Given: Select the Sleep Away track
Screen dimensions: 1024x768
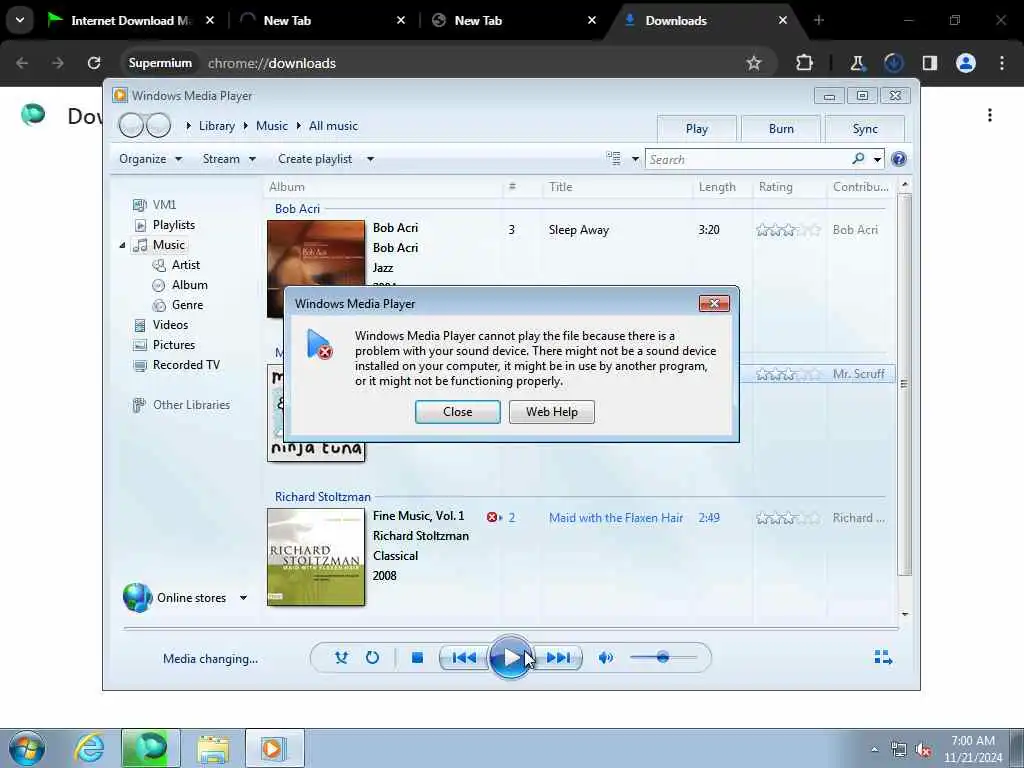Looking at the screenshot, I should click(579, 230).
